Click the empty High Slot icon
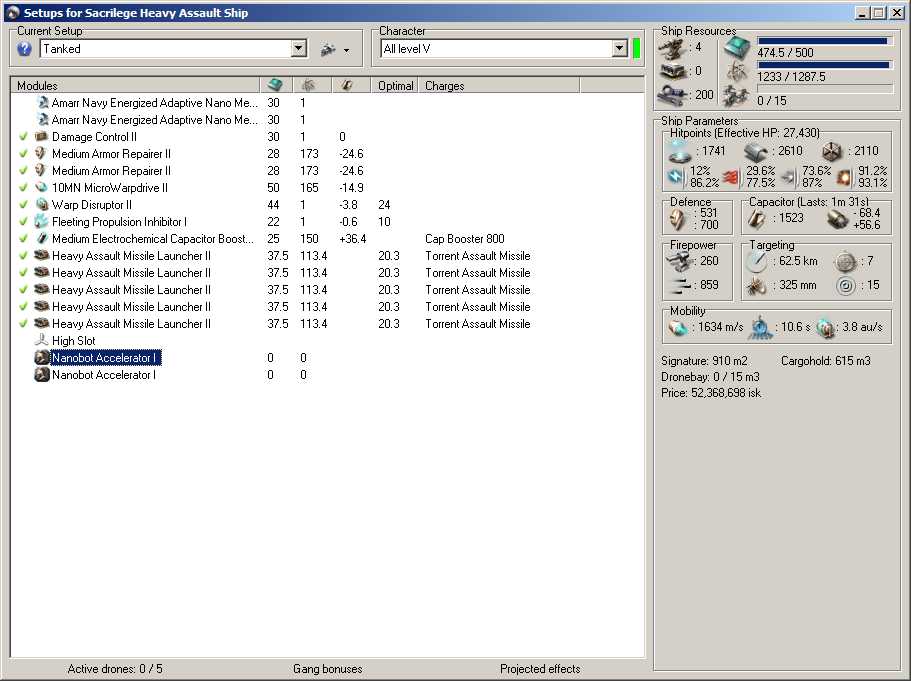Screen dimensions: 911x681 42,340
